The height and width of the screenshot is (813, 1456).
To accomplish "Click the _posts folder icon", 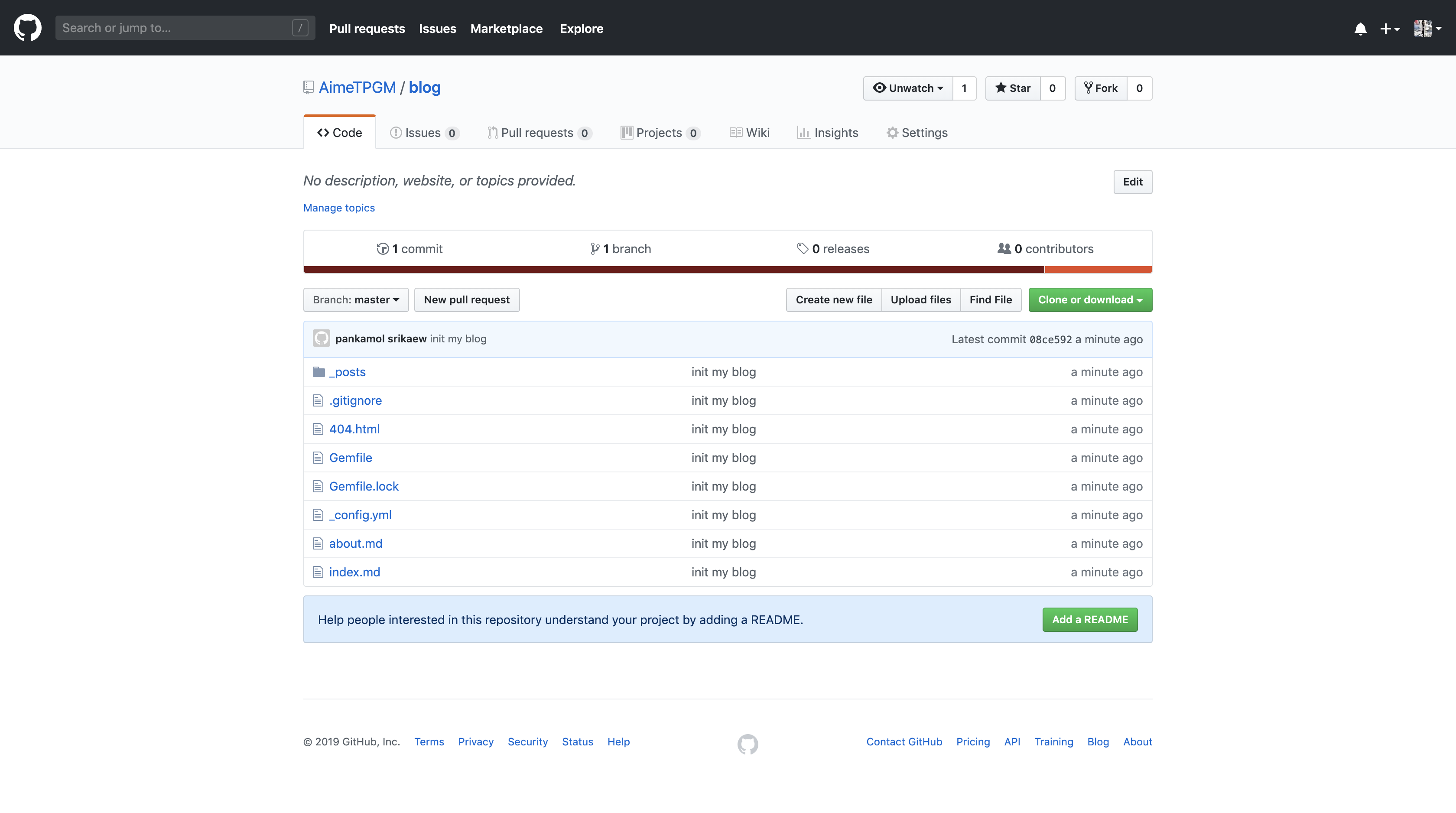I will pyautogui.click(x=319, y=372).
